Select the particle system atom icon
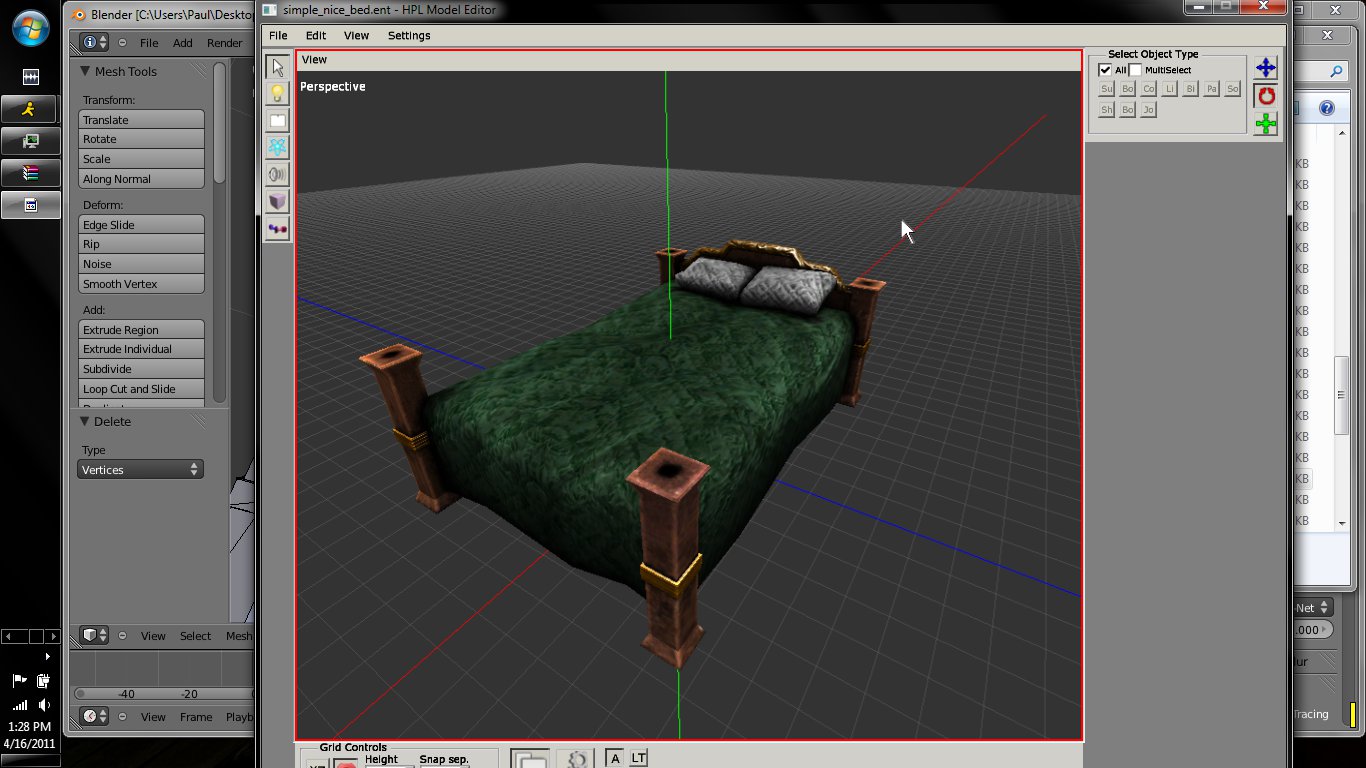The height and width of the screenshot is (768, 1366). click(277, 147)
